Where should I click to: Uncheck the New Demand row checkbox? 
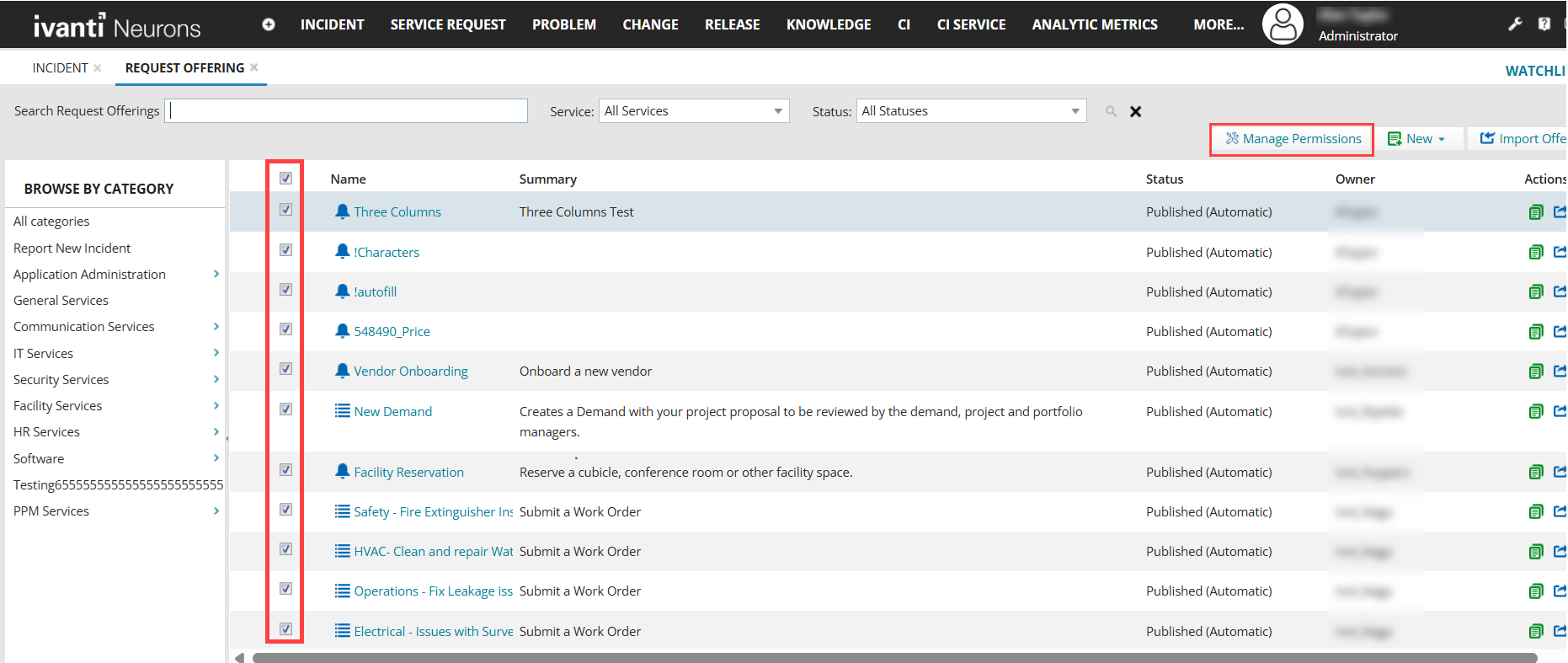pos(285,409)
